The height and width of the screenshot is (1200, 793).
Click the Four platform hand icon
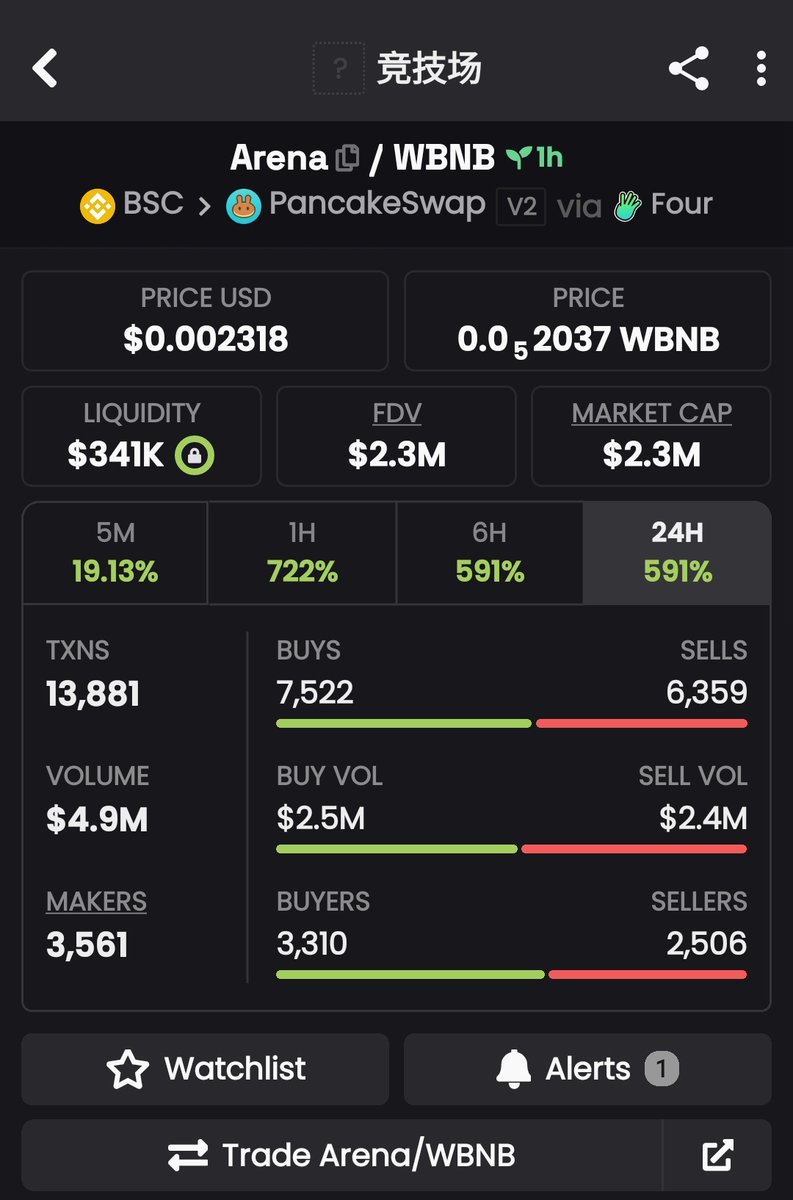(x=628, y=206)
